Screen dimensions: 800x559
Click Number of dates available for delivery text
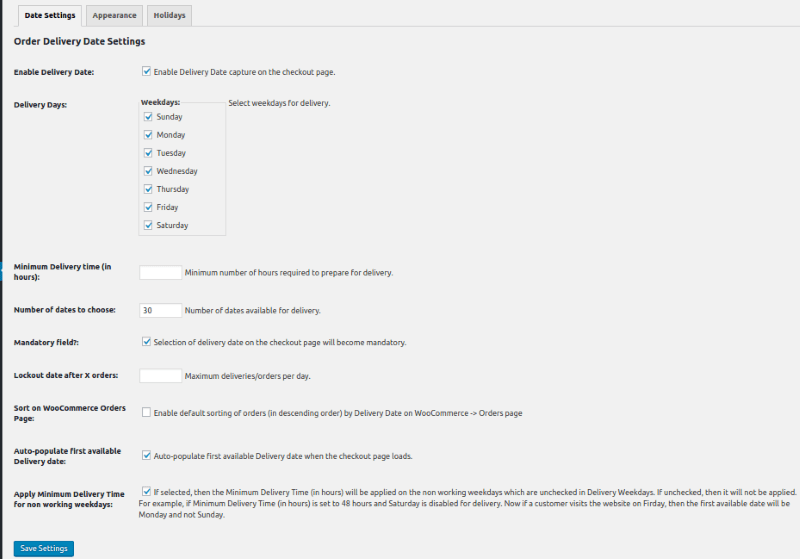tap(253, 311)
